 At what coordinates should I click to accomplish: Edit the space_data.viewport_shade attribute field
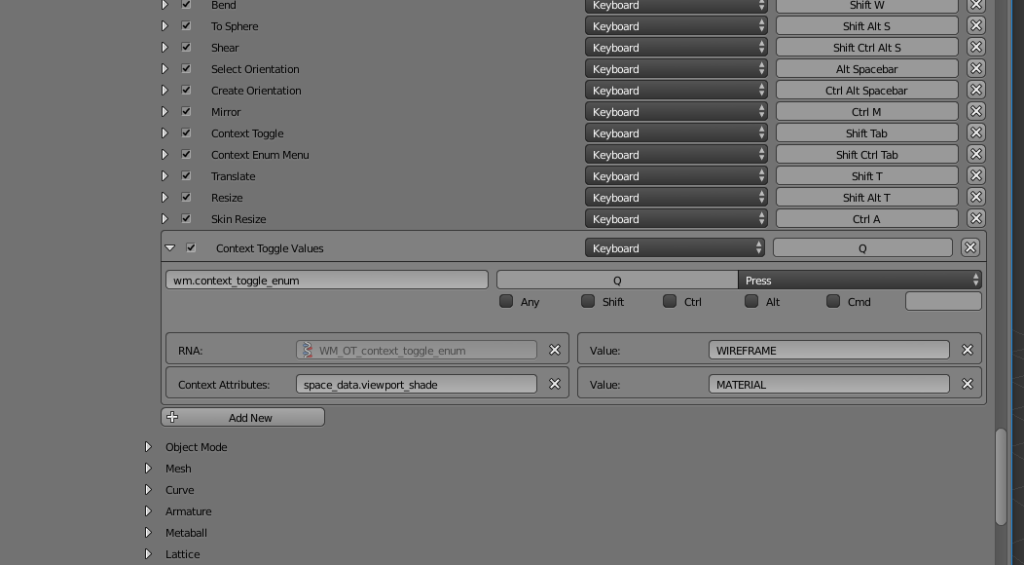point(417,384)
